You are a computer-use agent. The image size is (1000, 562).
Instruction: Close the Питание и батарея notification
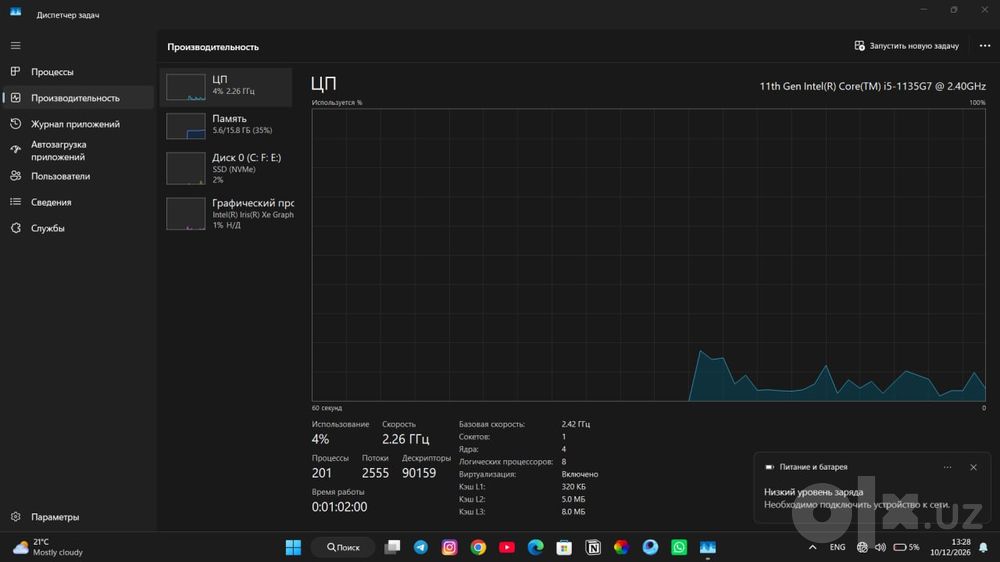tap(973, 468)
